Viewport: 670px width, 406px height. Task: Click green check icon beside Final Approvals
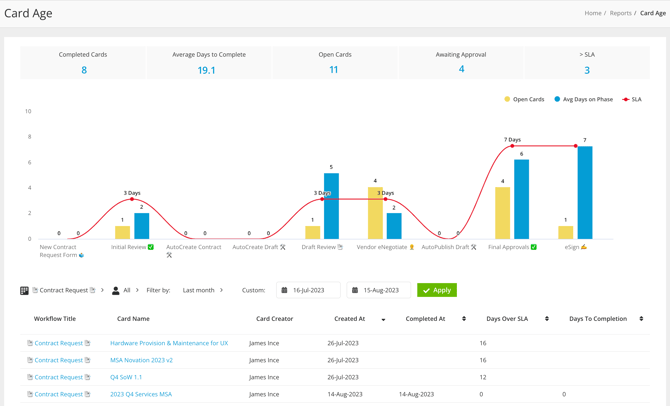click(x=534, y=247)
